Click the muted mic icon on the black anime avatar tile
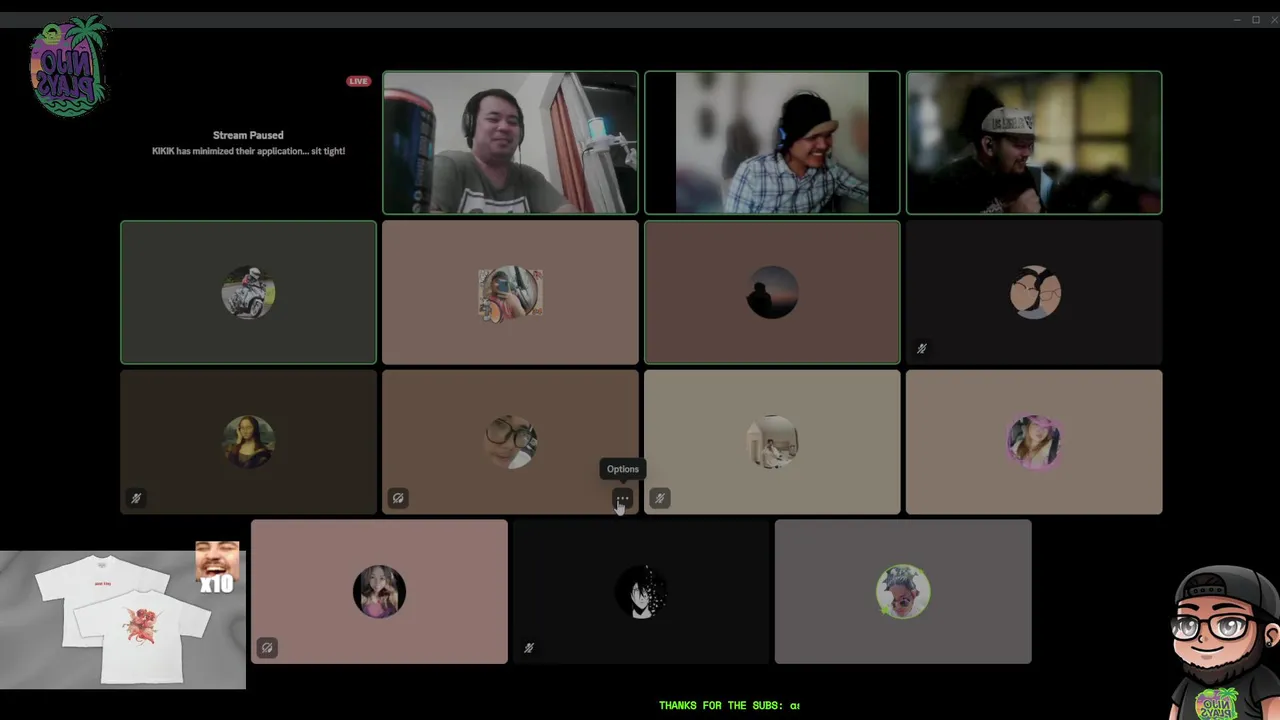This screenshot has width=1280, height=720. coord(529,648)
